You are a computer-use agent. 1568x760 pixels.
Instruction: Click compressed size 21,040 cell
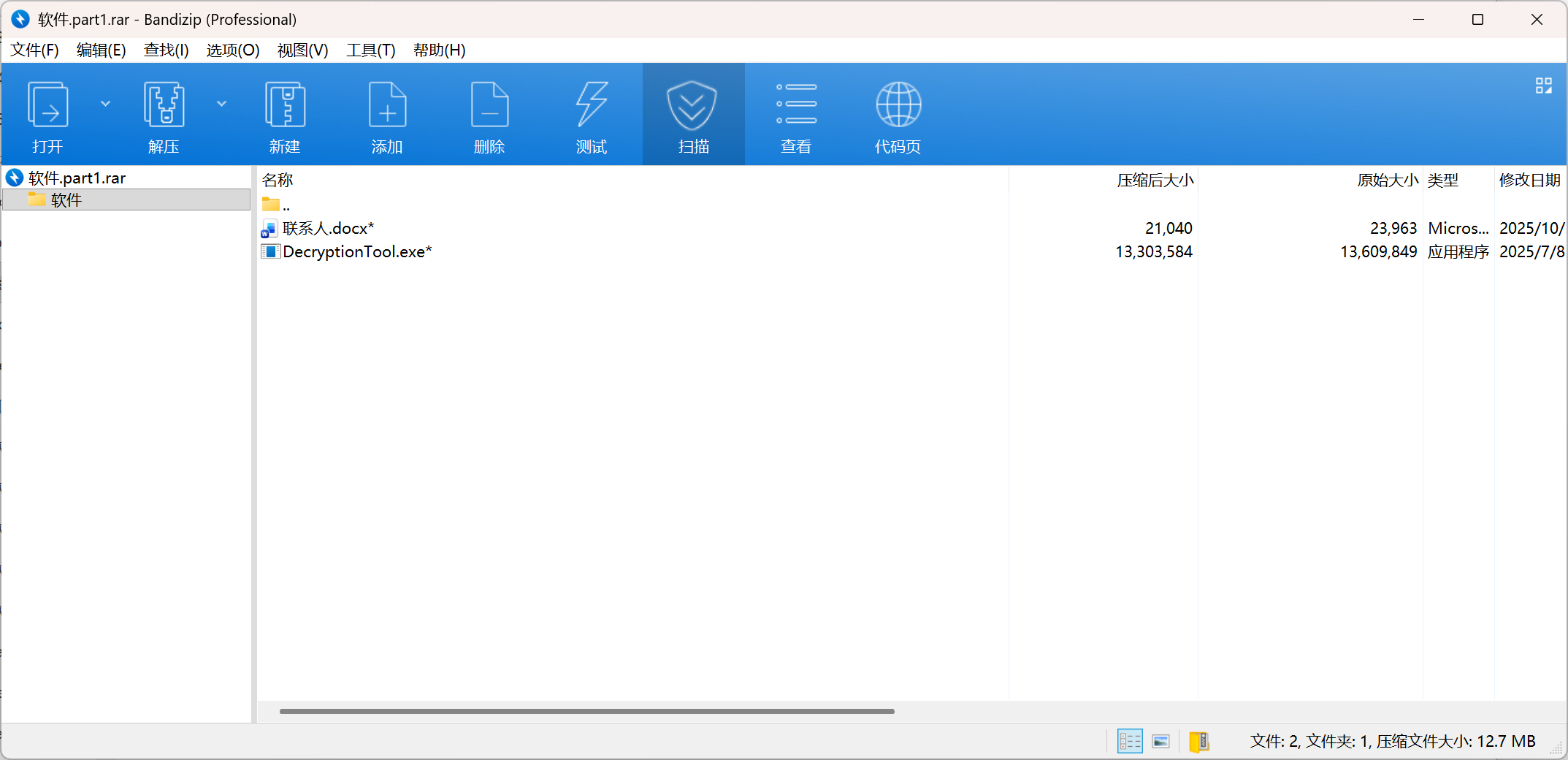coord(1169,229)
